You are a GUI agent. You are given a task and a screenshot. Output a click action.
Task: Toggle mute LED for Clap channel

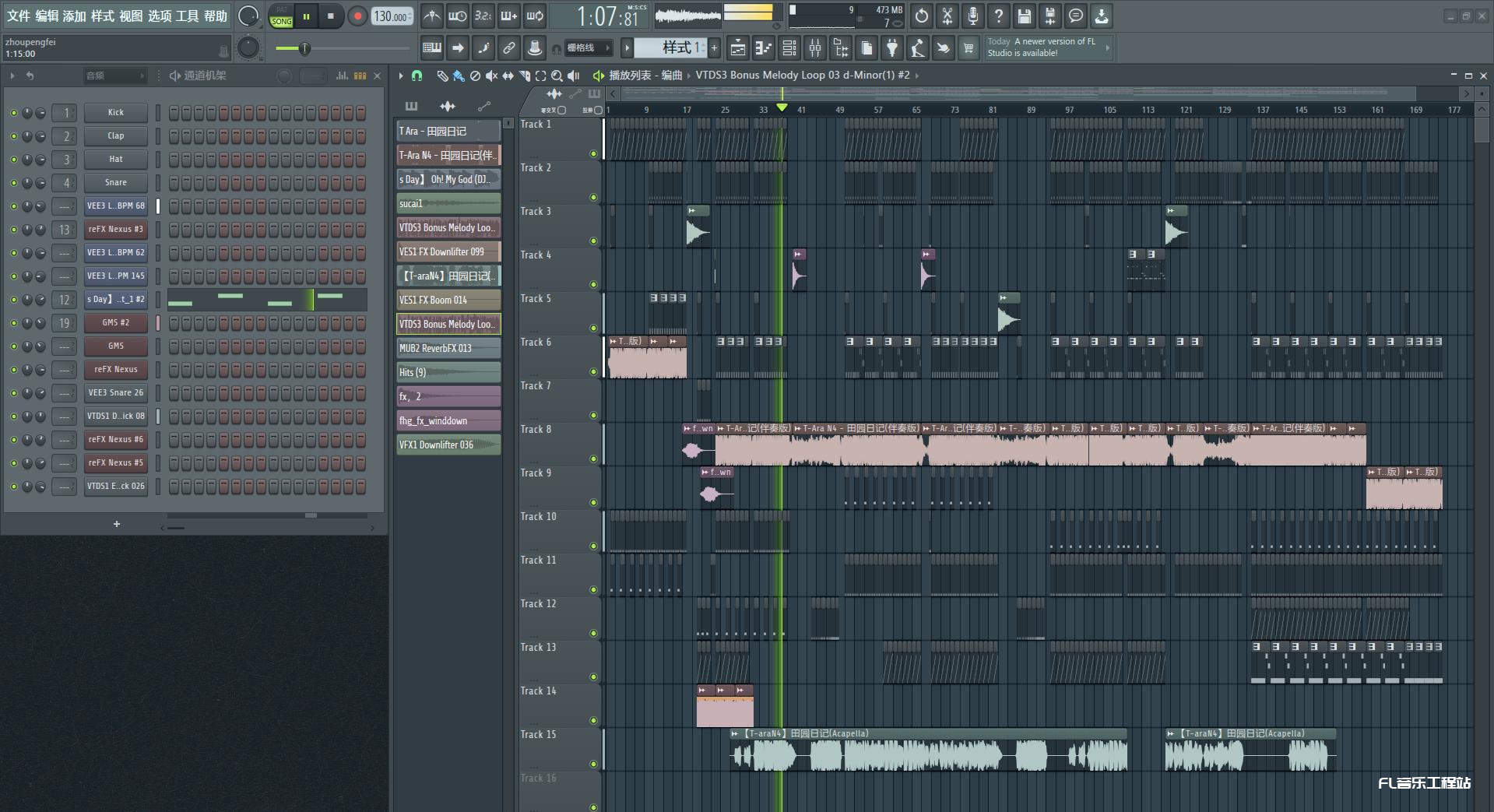tap(13, 136)
